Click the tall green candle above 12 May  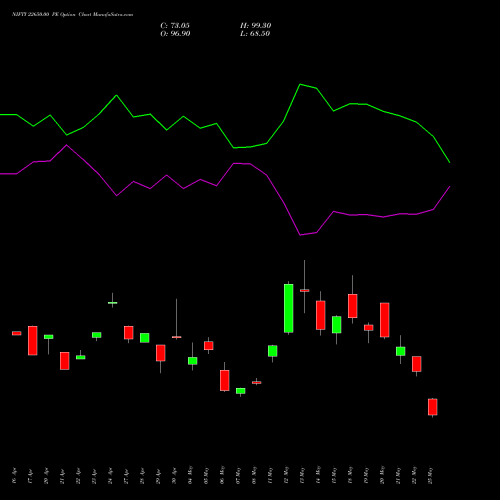coord(289,308)
